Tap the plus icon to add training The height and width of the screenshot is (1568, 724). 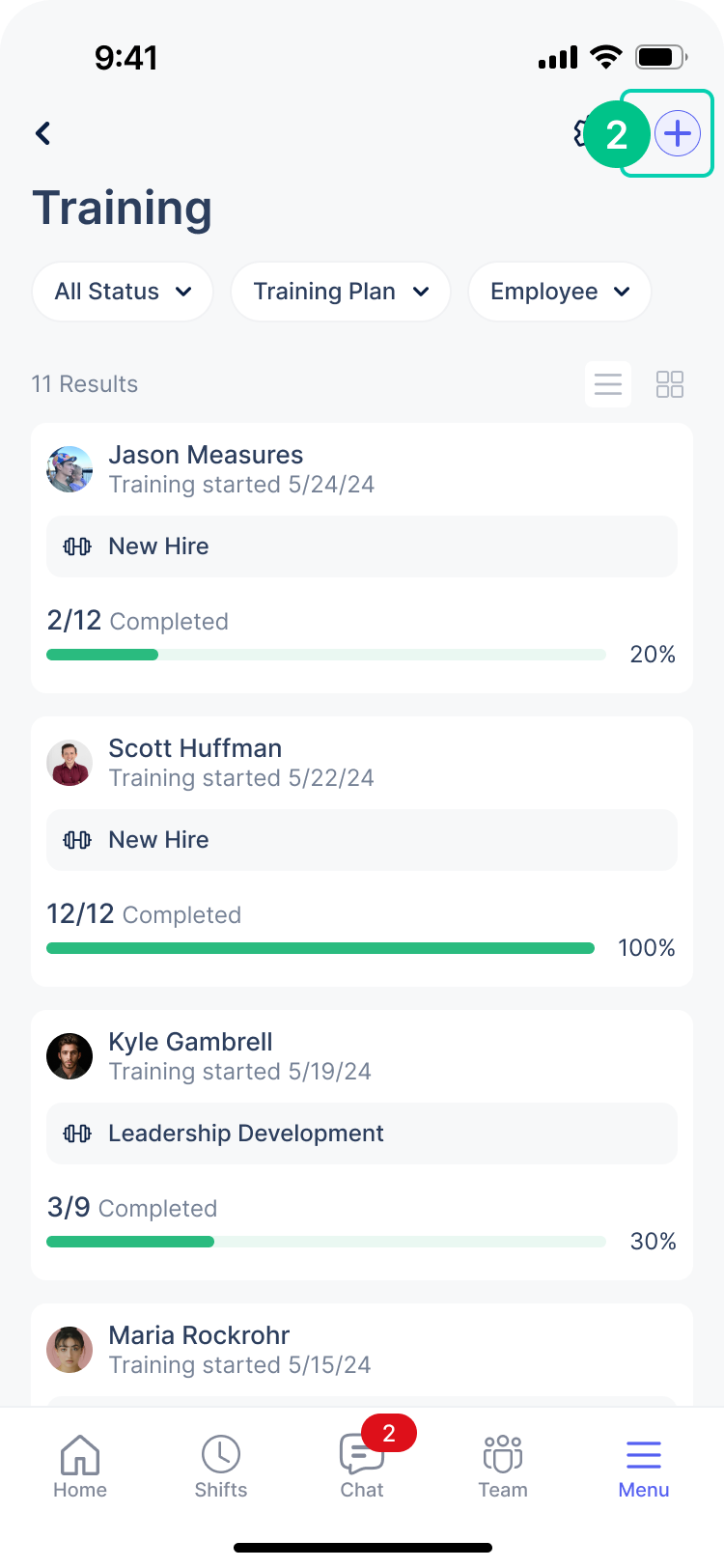(x=678, y=133)
